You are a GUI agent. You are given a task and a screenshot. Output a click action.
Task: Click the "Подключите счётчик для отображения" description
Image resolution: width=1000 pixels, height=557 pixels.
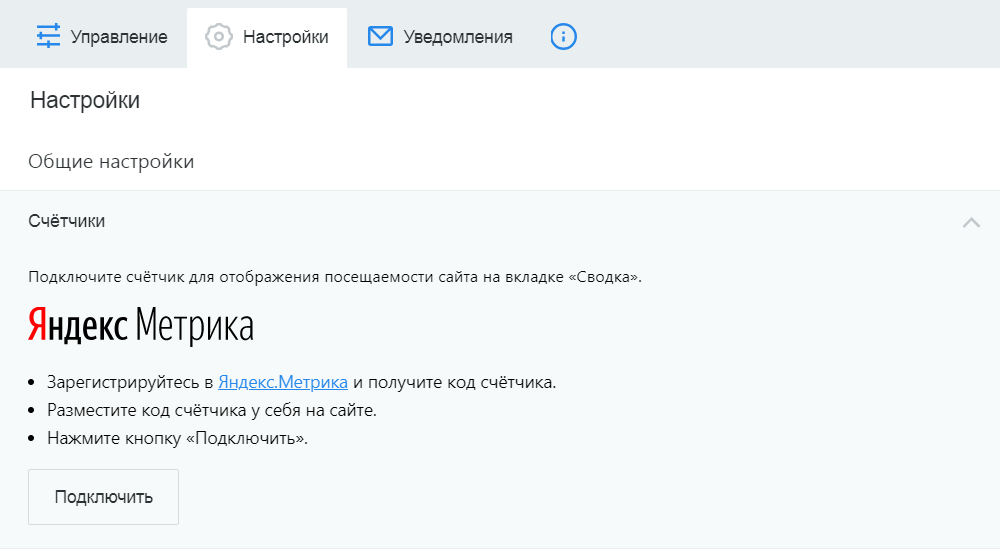coord(335,277)
